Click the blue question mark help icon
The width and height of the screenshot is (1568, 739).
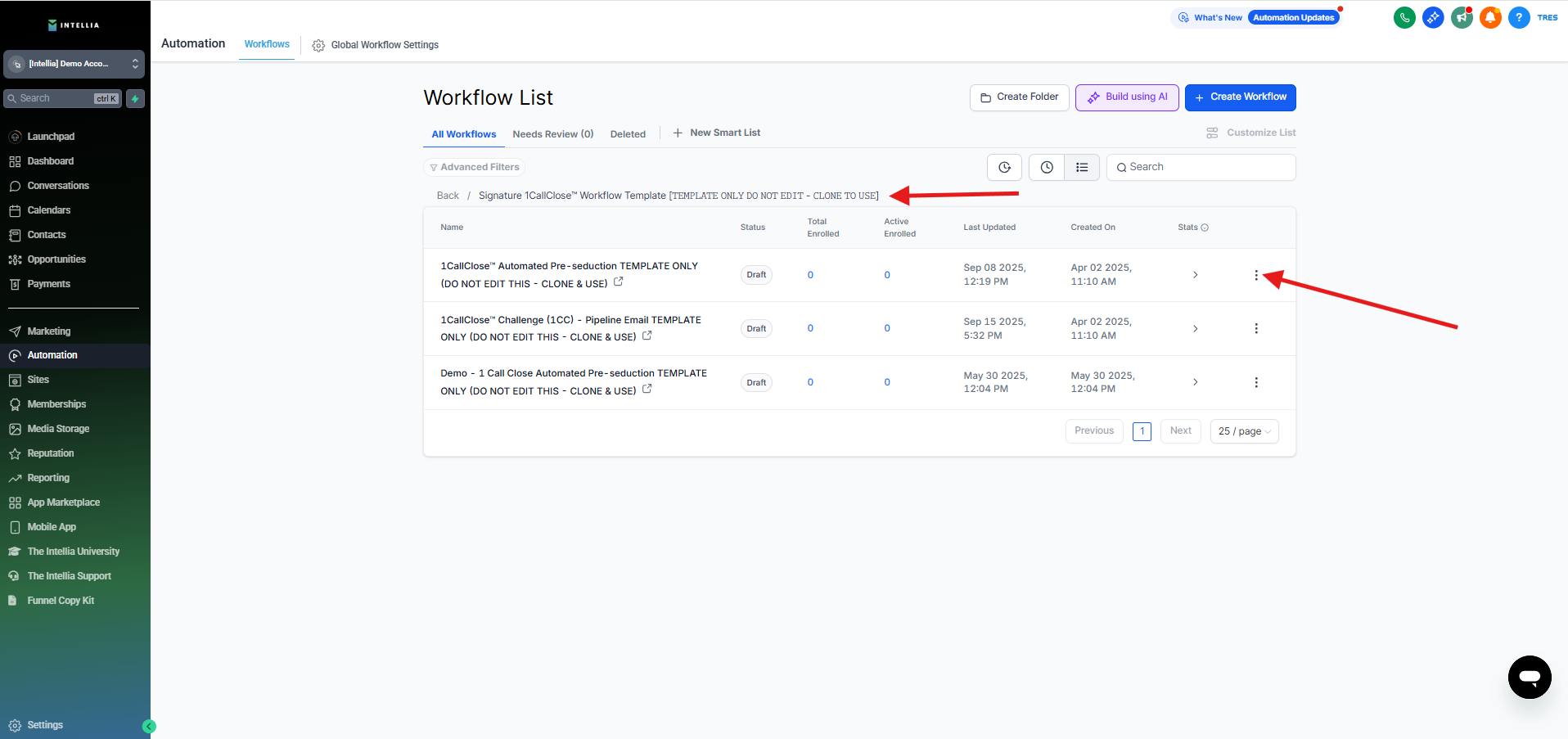[x=1519, y=17]
